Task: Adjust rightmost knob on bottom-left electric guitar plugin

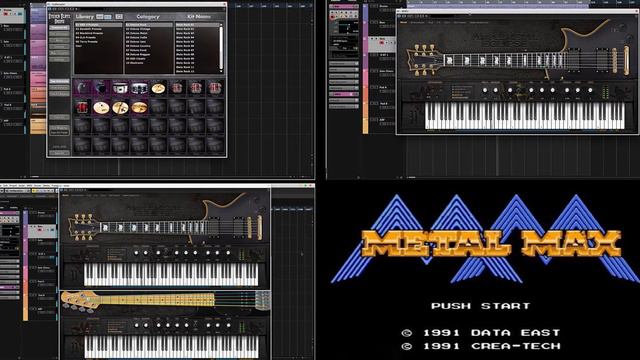Action: (x=228, y=253)
